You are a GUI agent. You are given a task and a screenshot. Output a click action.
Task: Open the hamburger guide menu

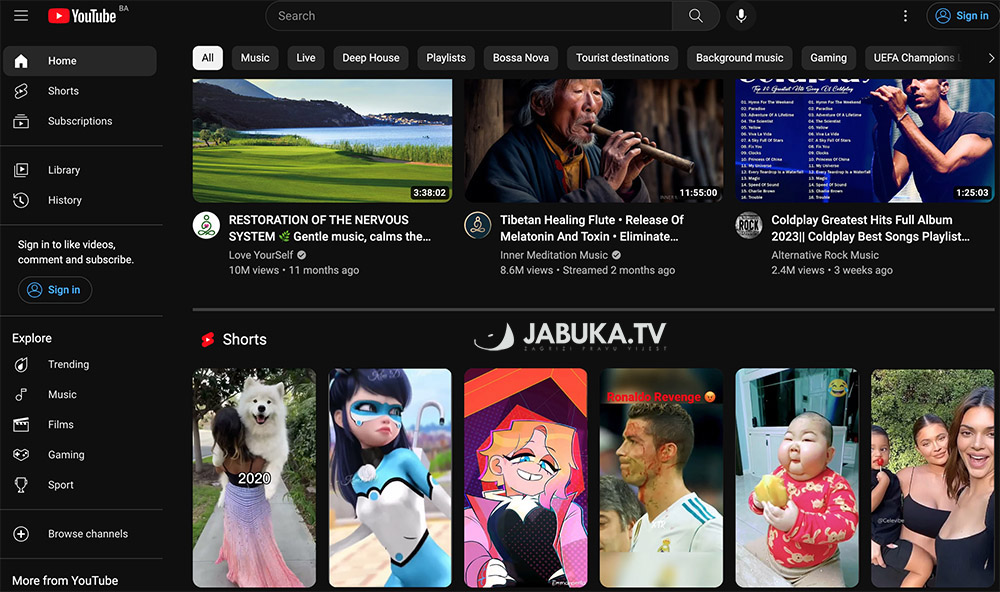(21, 16)
